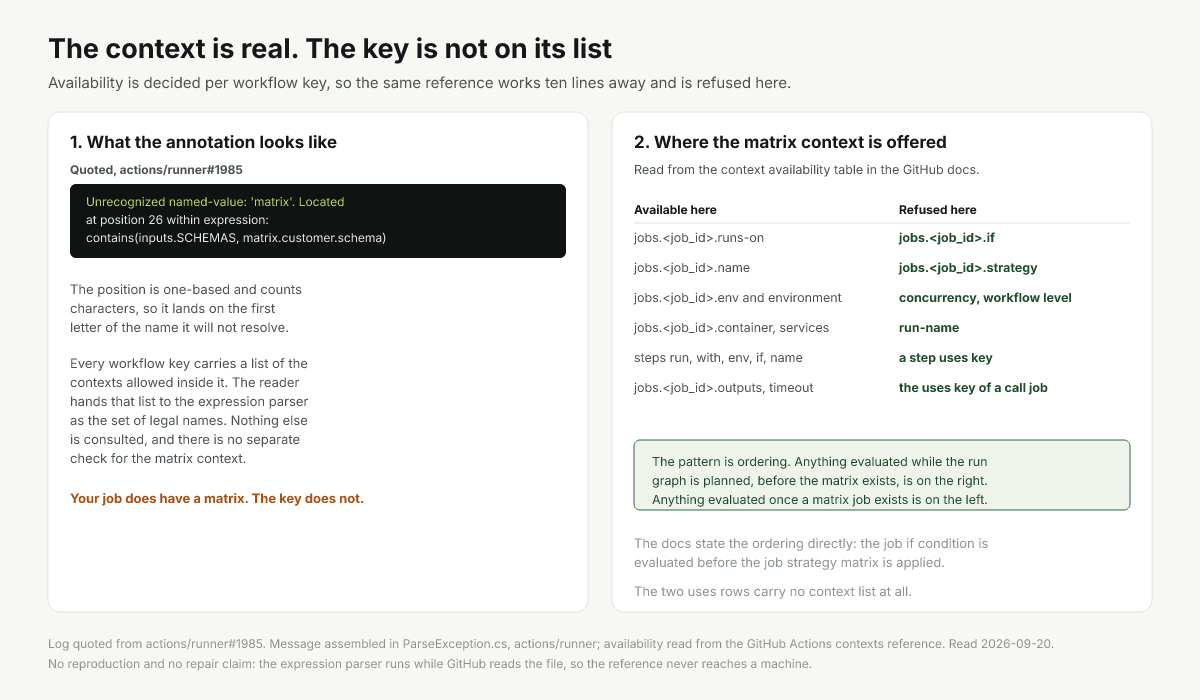1200x700 pixels.
Task: Click 'run-name' cell
Action: [929, 328]
